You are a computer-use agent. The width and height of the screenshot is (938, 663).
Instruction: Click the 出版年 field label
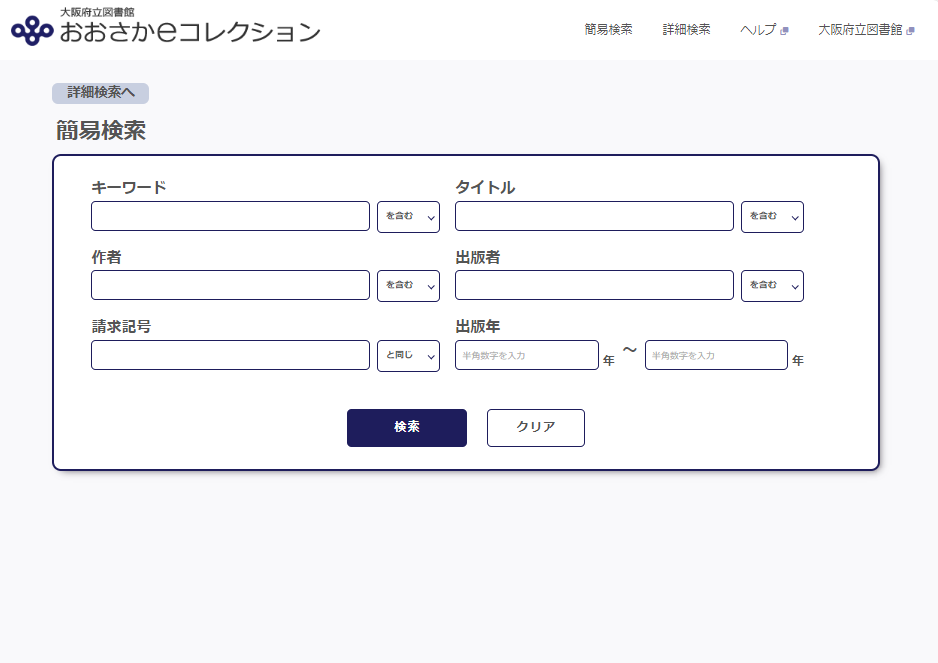click(477, 326)
